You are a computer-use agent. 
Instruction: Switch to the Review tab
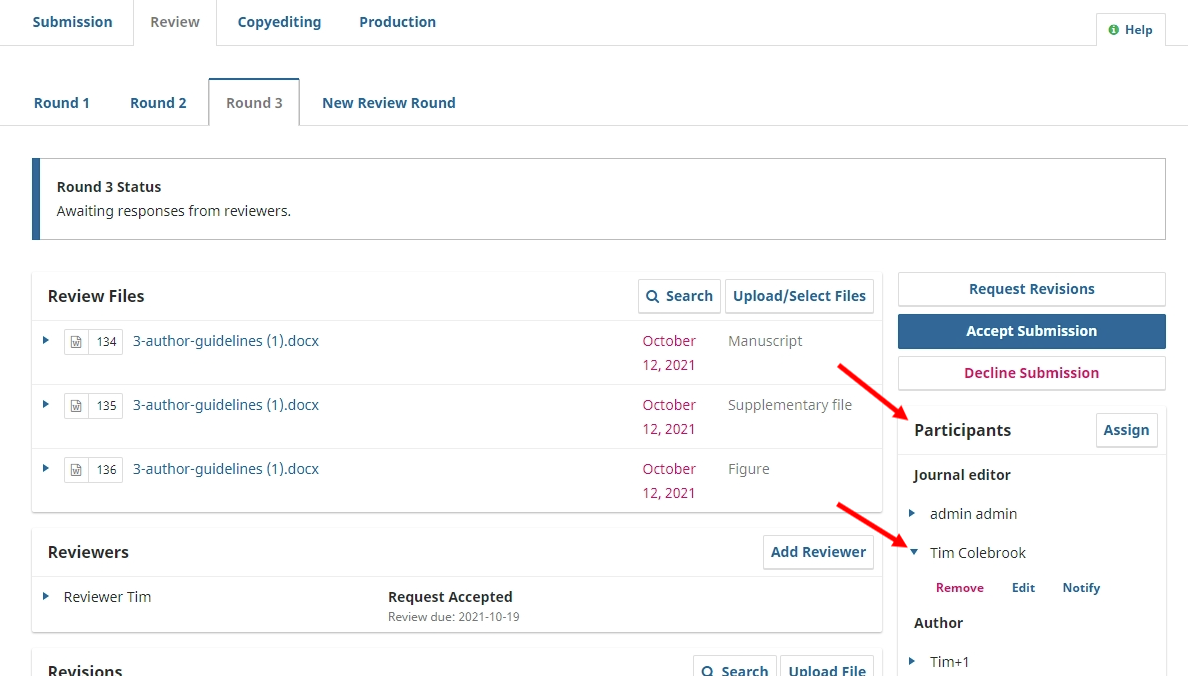tap(175, 22)
